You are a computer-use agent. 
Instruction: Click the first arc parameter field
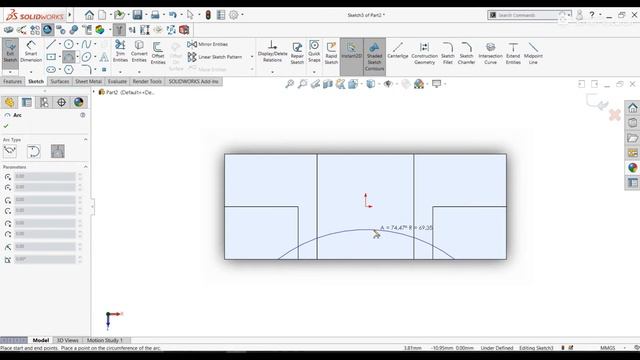(x=45, y=176)
